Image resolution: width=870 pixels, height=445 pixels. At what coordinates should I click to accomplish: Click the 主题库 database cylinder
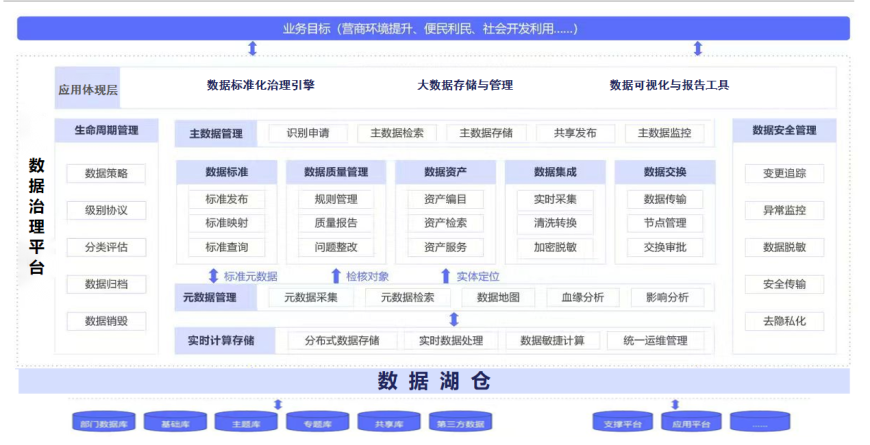[246, 423]
